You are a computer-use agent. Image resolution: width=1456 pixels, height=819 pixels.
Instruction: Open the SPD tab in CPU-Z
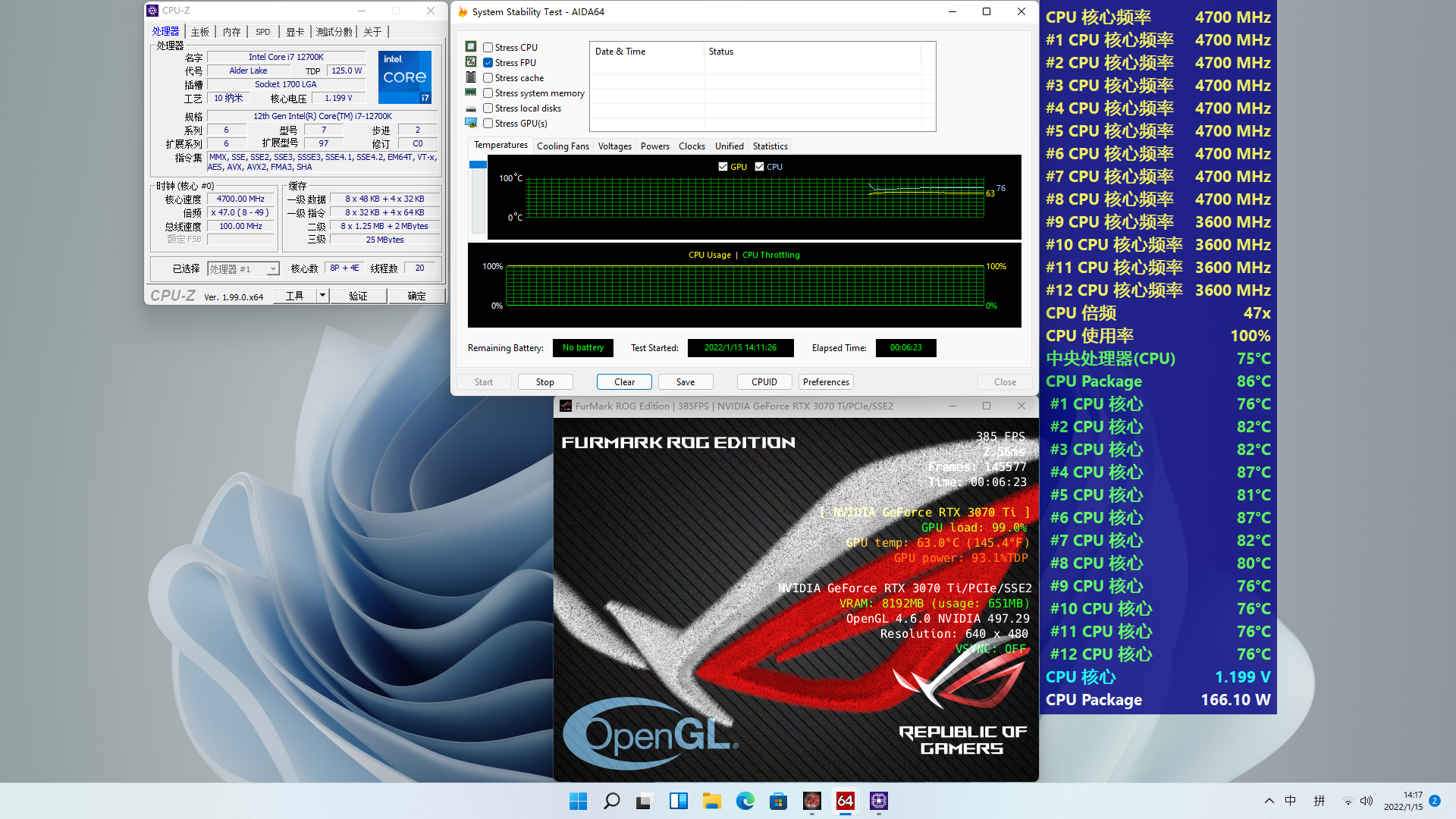(262, 32)
